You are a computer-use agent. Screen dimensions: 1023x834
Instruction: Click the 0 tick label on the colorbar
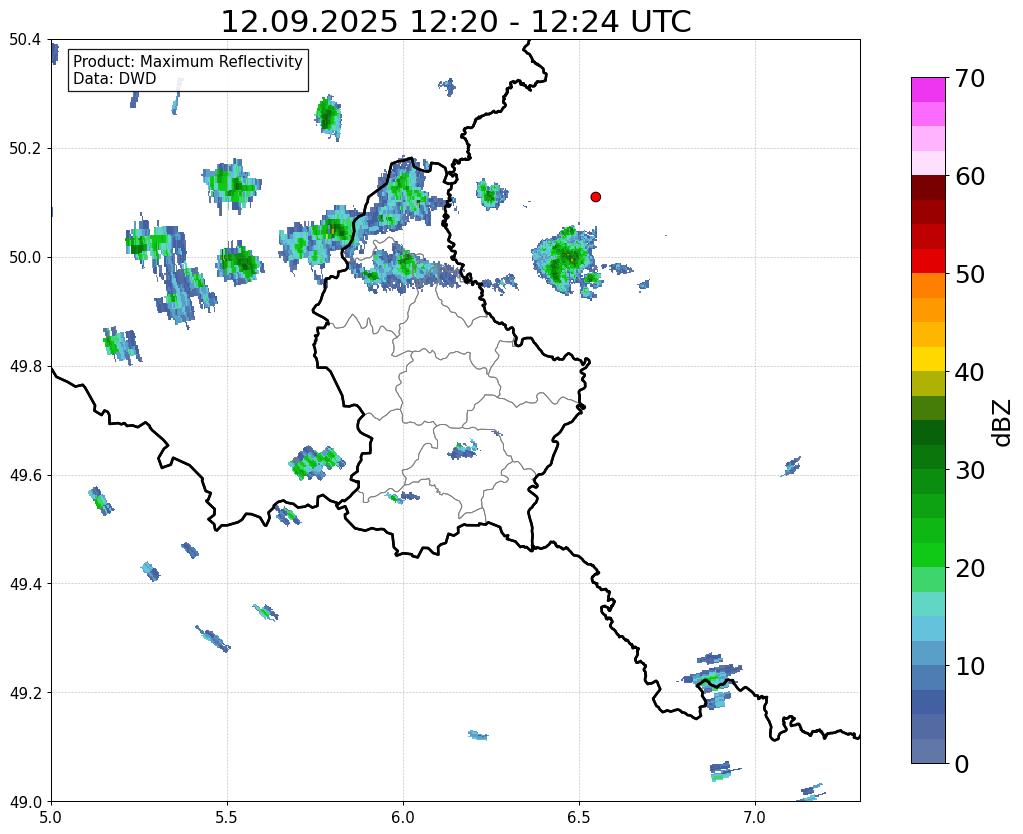(962, 764)
